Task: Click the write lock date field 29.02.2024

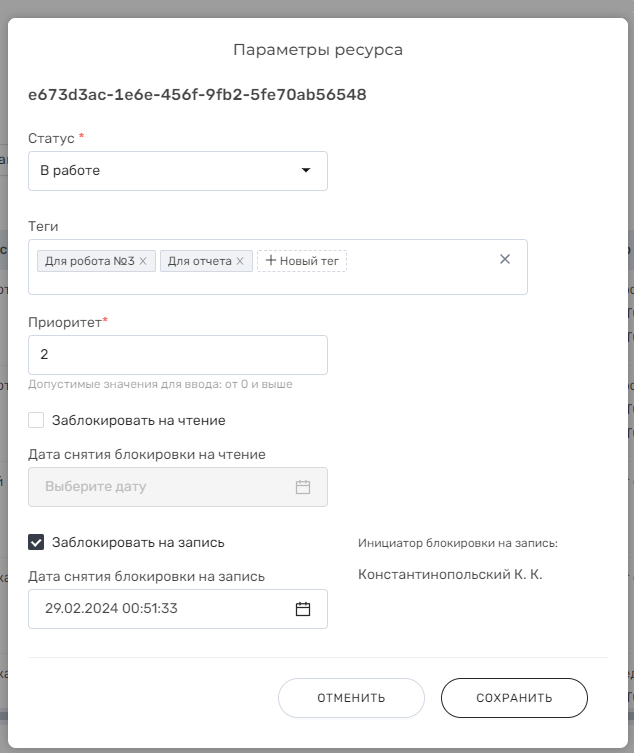Action: (178, 609)
